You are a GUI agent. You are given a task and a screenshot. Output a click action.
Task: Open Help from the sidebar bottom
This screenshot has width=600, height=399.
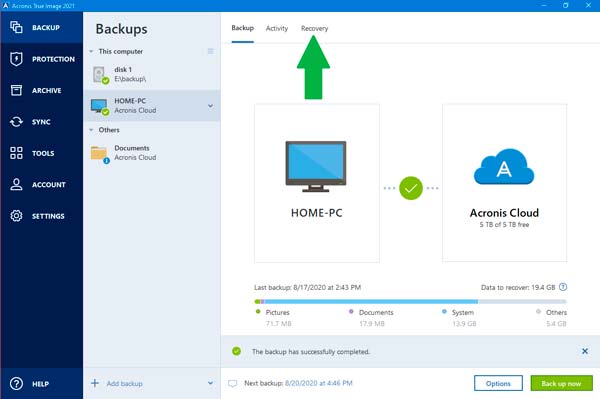[x=41, y=383]
